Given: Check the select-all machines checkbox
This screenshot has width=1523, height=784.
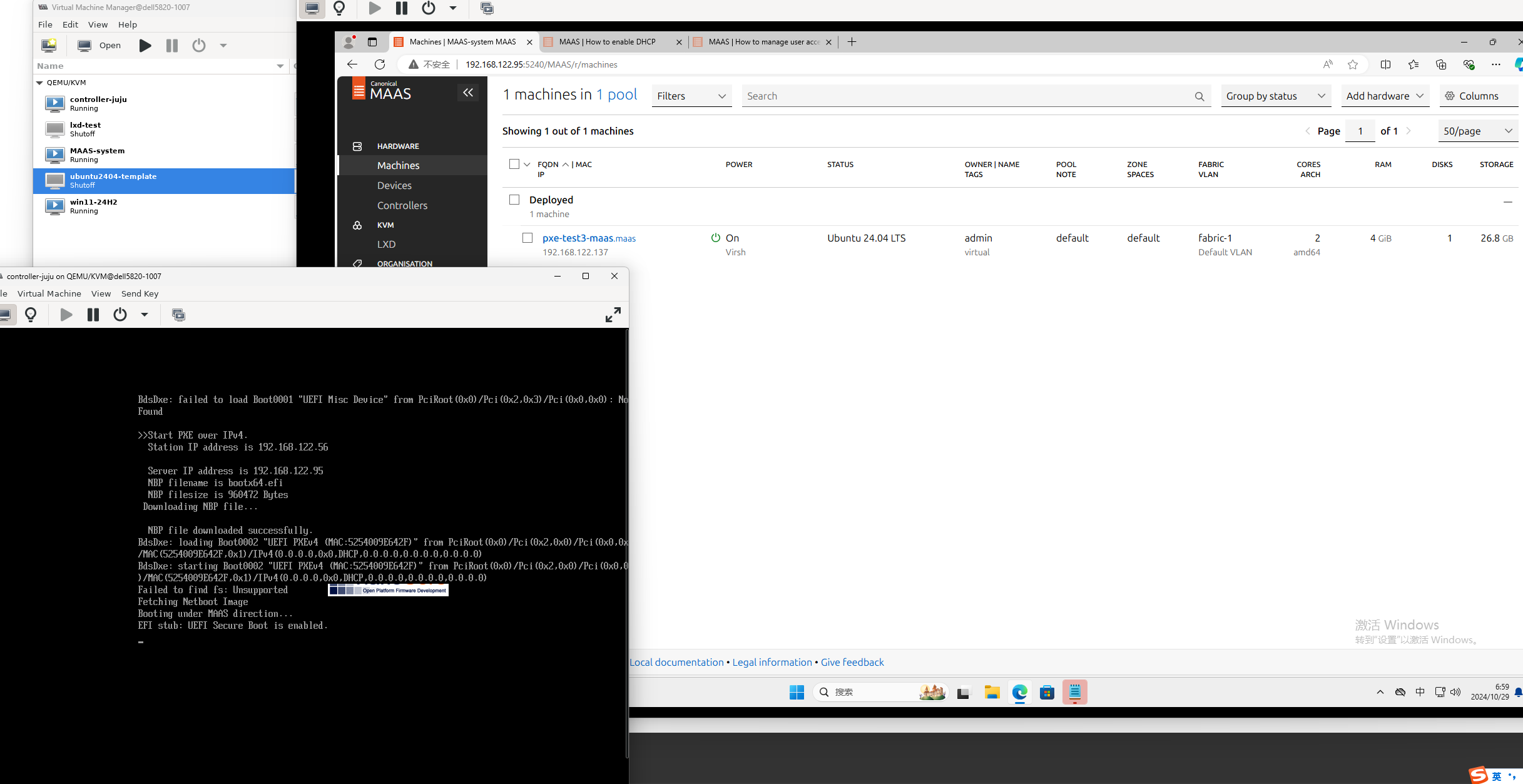Looking at the screenshot, I should point(514,163).
